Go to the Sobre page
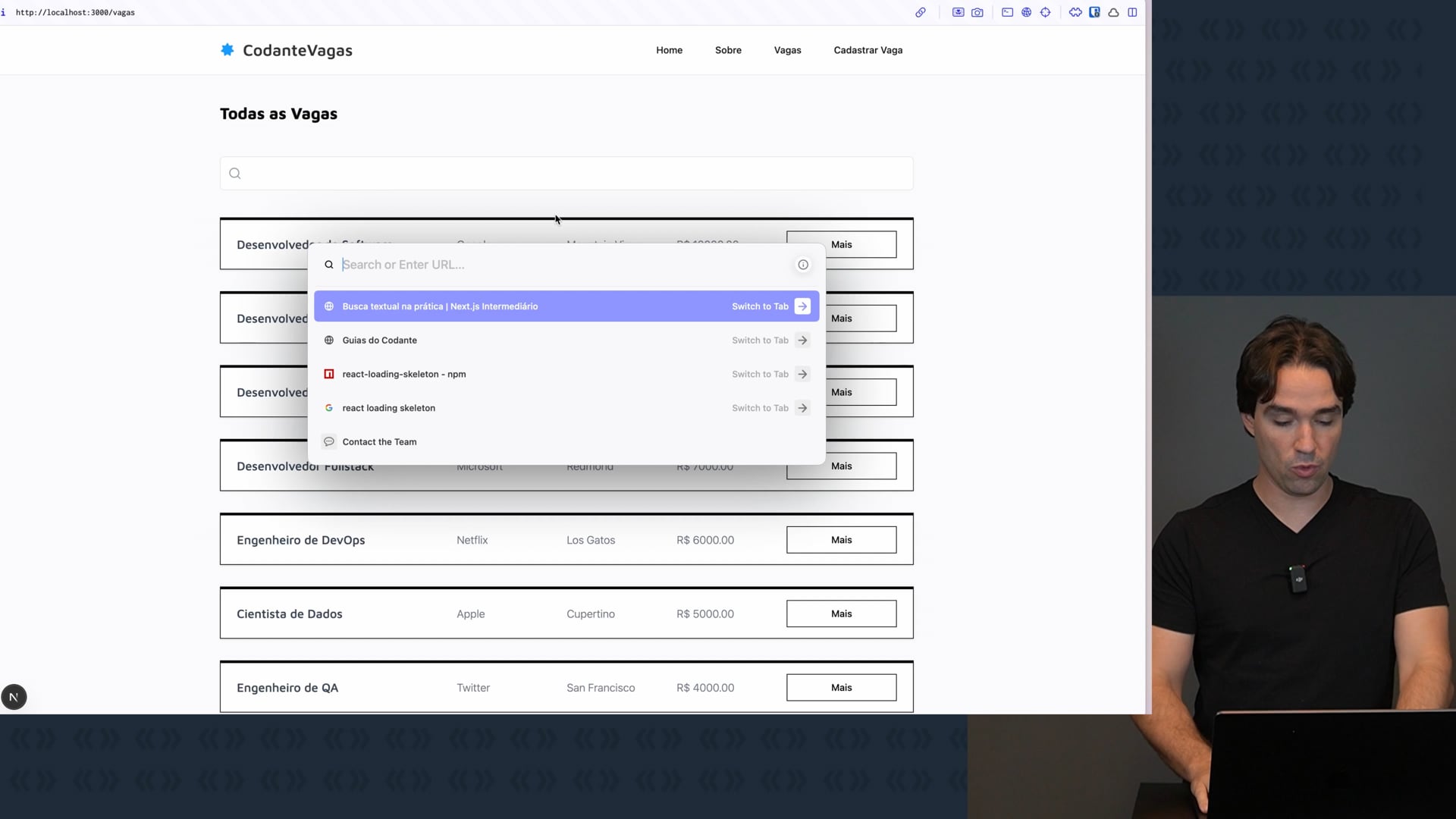 [728, 50]
